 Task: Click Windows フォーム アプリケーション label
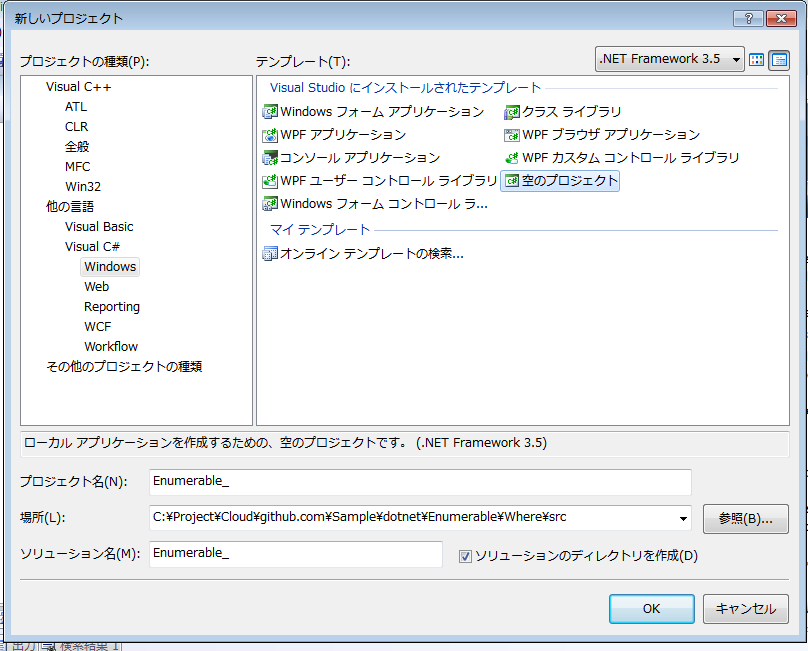coord(382,112)
